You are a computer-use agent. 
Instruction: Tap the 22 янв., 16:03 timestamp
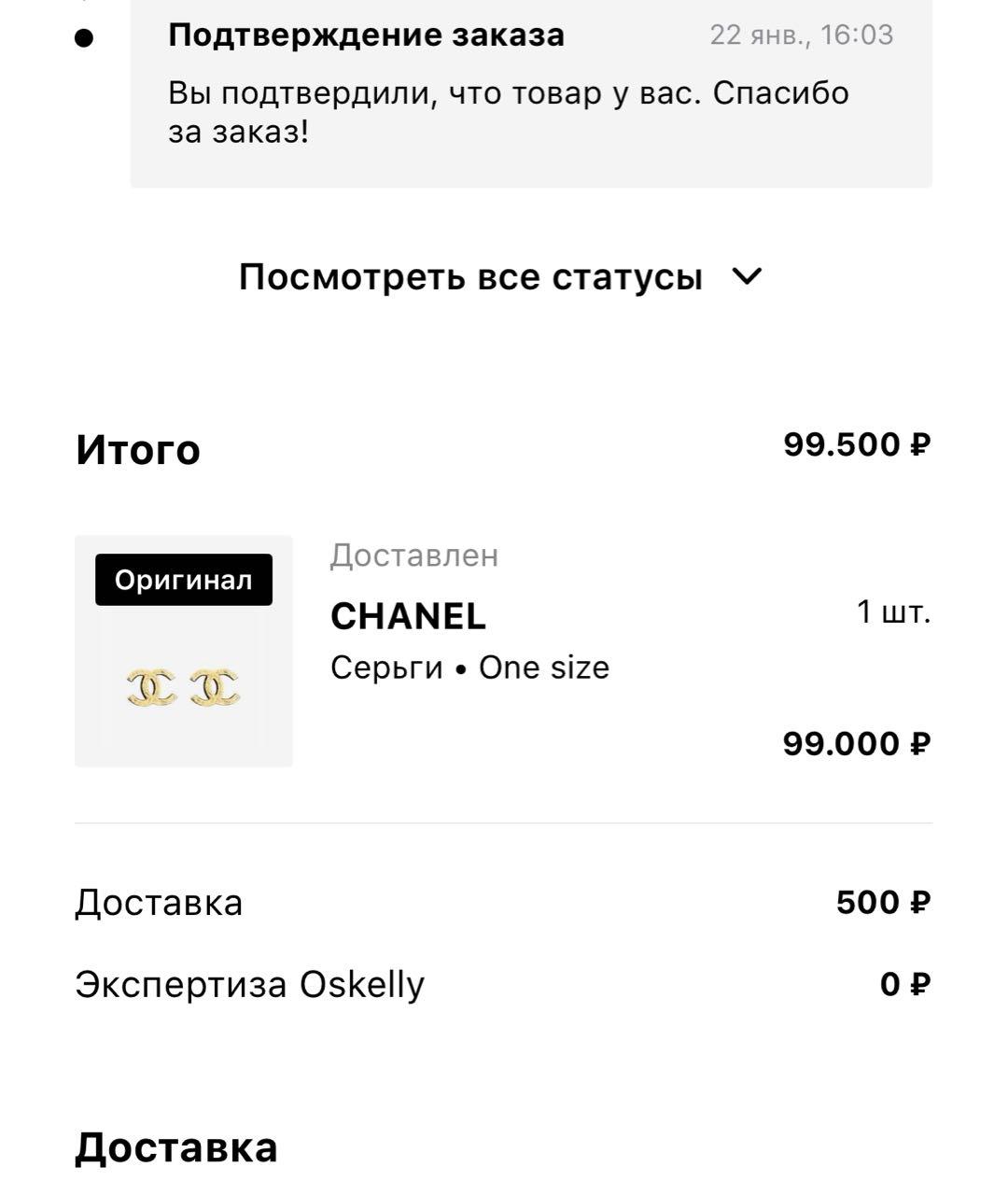[801, 35]
